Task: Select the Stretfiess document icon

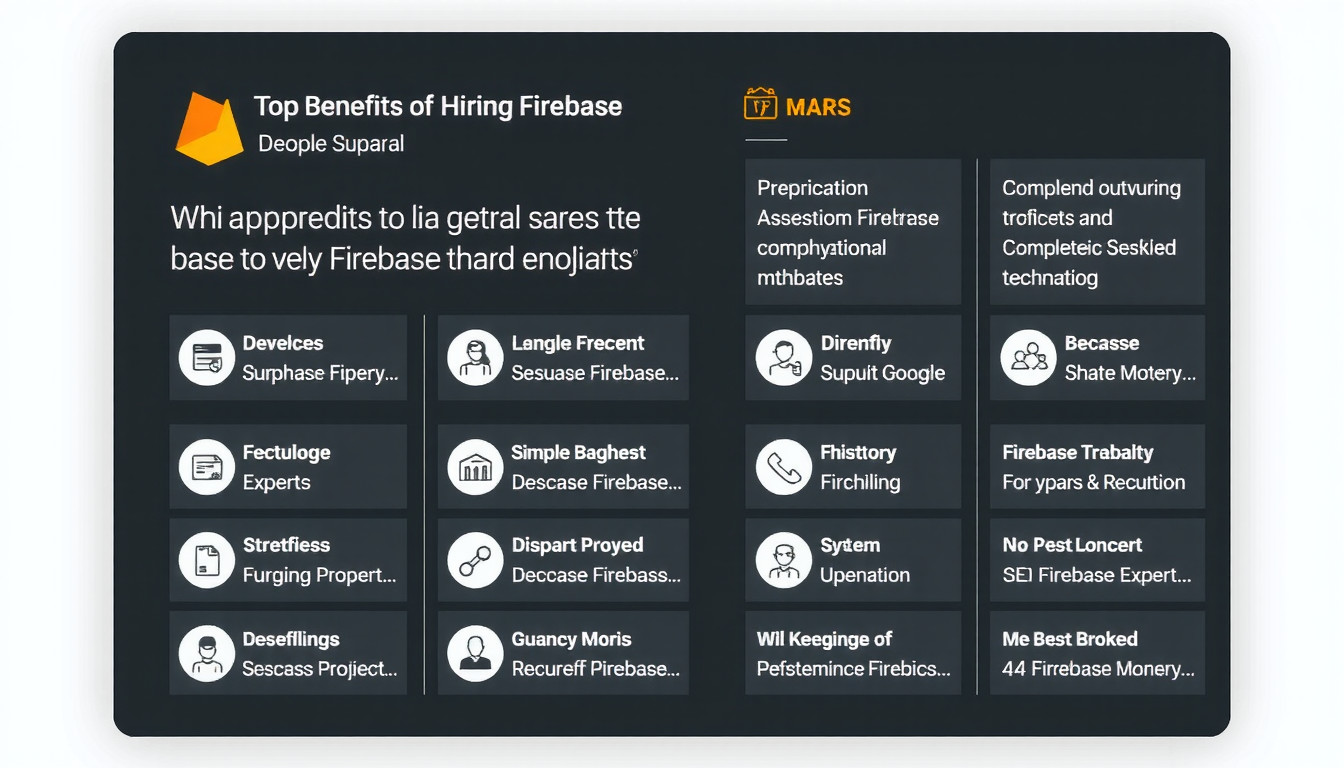Action: click(207, 560)
